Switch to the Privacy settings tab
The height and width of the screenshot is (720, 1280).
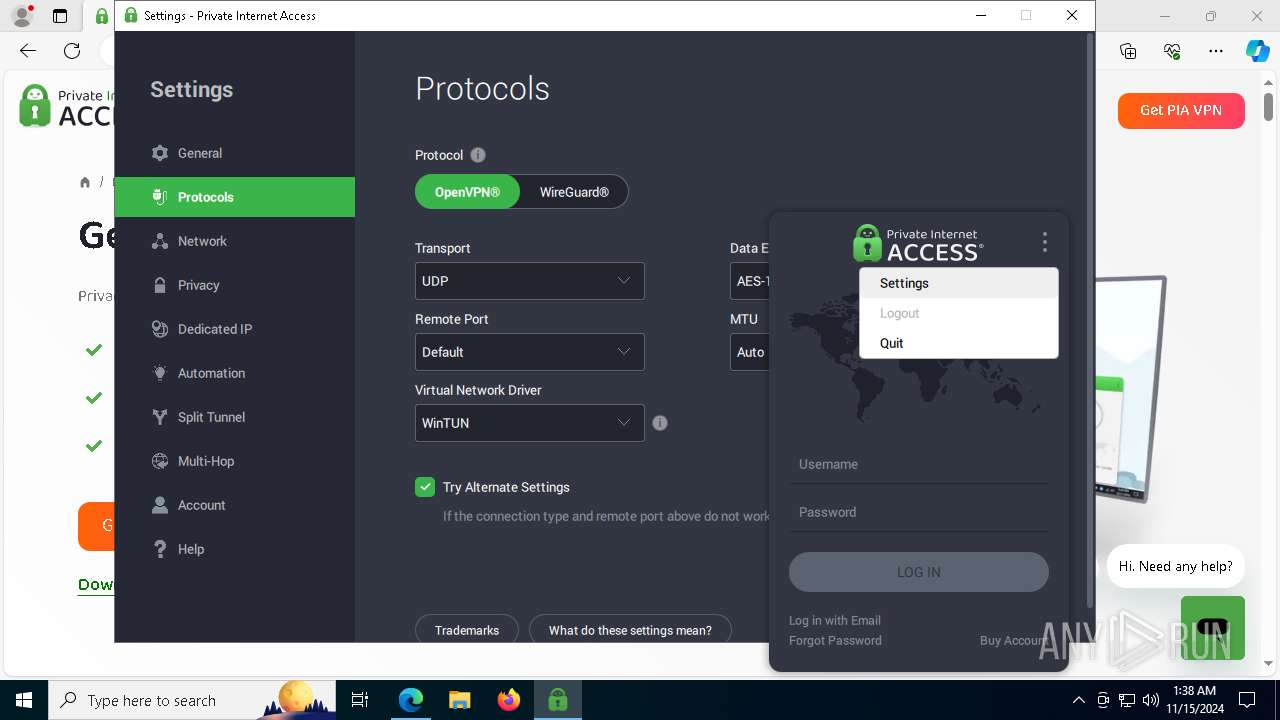click(x=235, y=285)
